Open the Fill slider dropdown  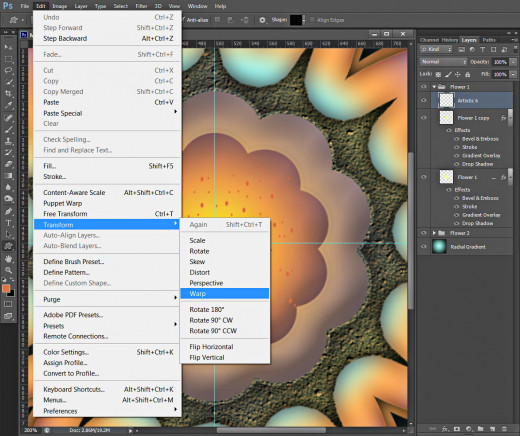click(x=513, y=74)
